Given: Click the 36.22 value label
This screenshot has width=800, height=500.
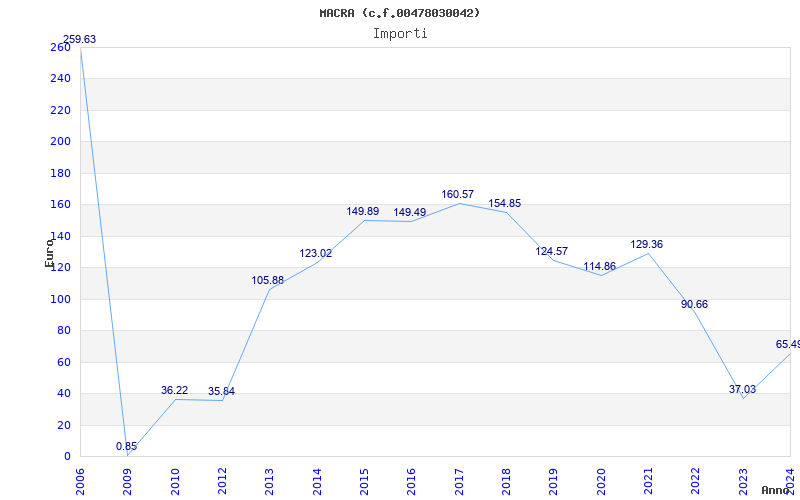Looking at the screenshot, I should click(174, 390).
